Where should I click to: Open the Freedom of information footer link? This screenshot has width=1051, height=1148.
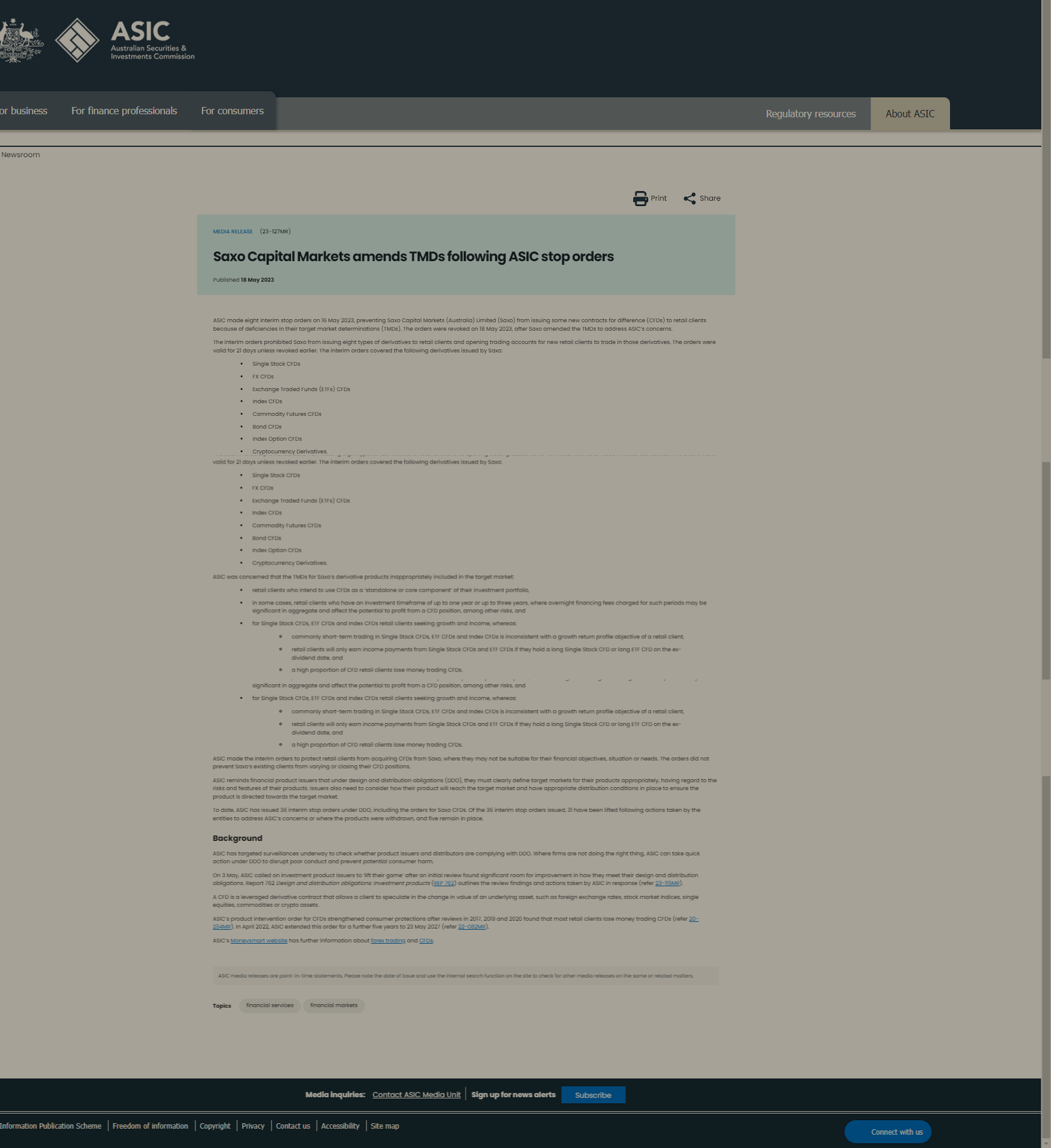coord(150,1126)
